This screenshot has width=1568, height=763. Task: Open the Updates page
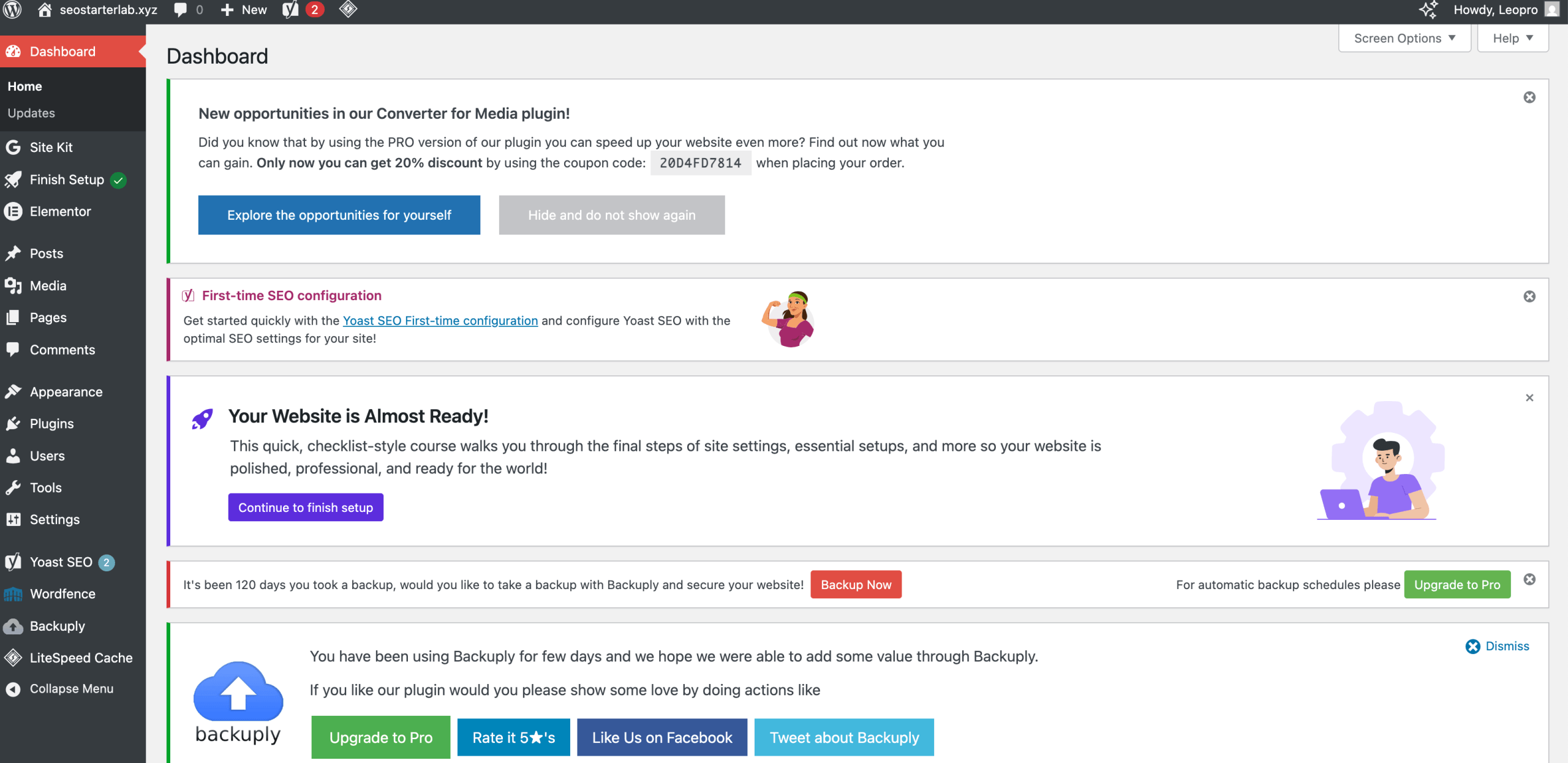(x=31, y=113)
